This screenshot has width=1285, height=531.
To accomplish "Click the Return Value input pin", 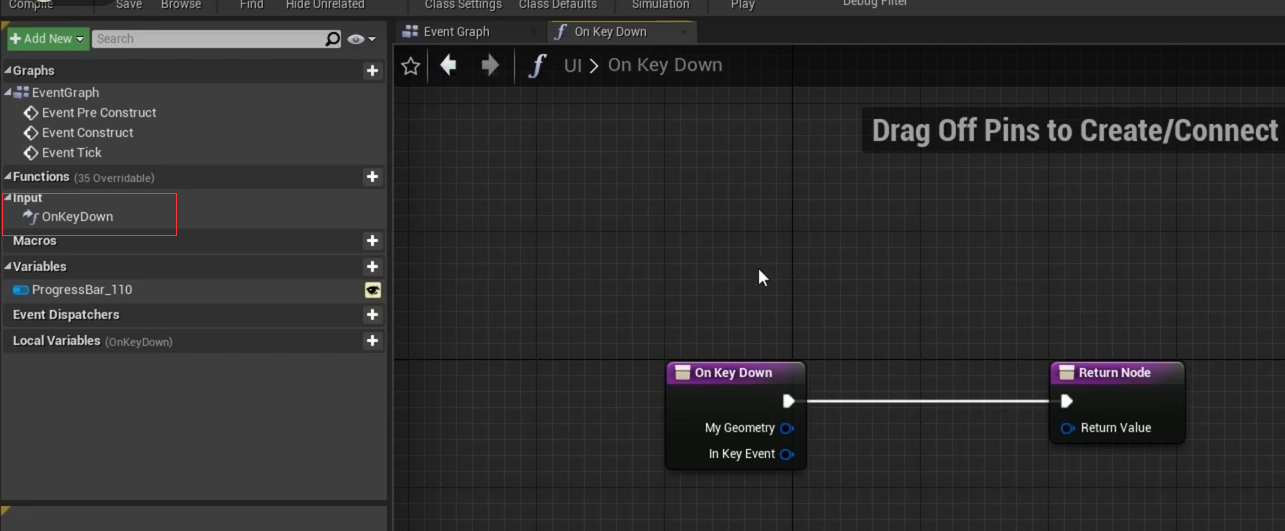I will pyautogui.click(x=1067, y=428).
